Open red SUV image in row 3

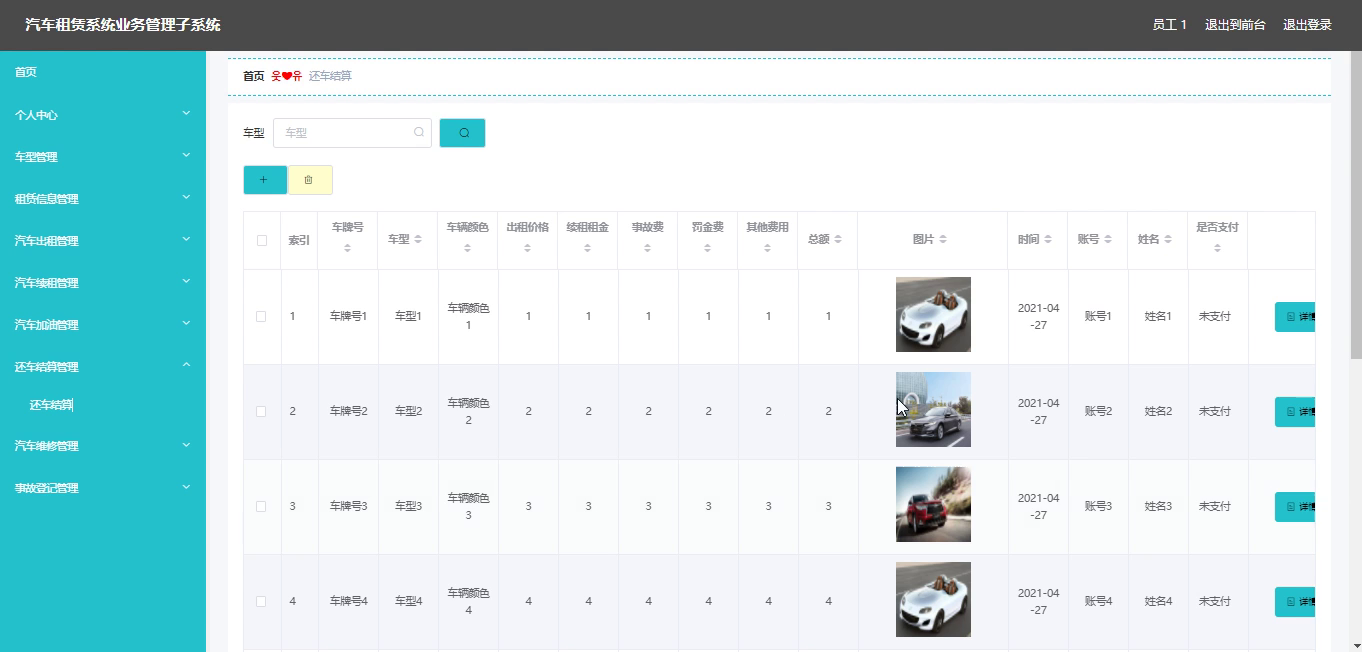pyautogui.click(x=933, y=504)
